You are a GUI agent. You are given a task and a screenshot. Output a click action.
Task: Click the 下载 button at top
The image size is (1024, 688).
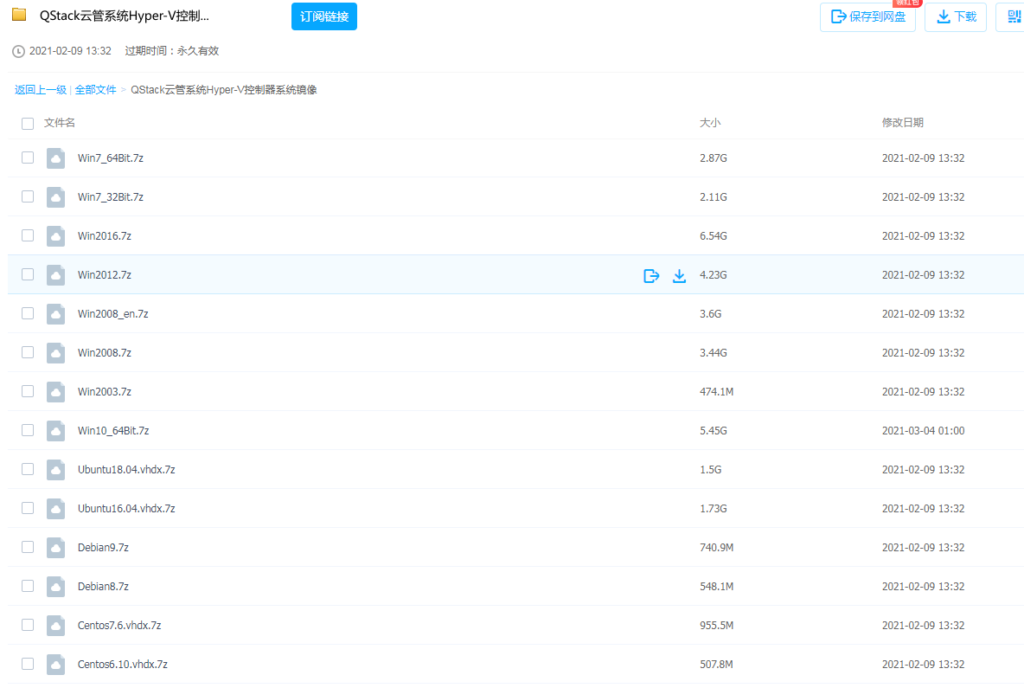coord(955,16)
